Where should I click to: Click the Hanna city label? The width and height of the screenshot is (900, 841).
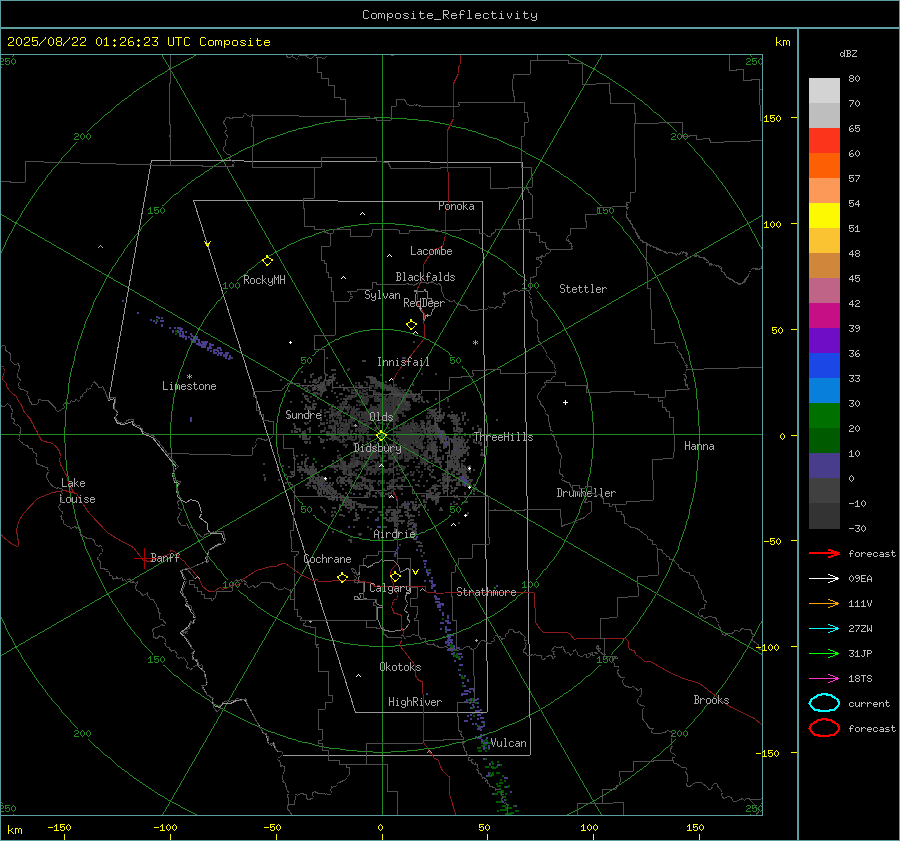point(699,446)
